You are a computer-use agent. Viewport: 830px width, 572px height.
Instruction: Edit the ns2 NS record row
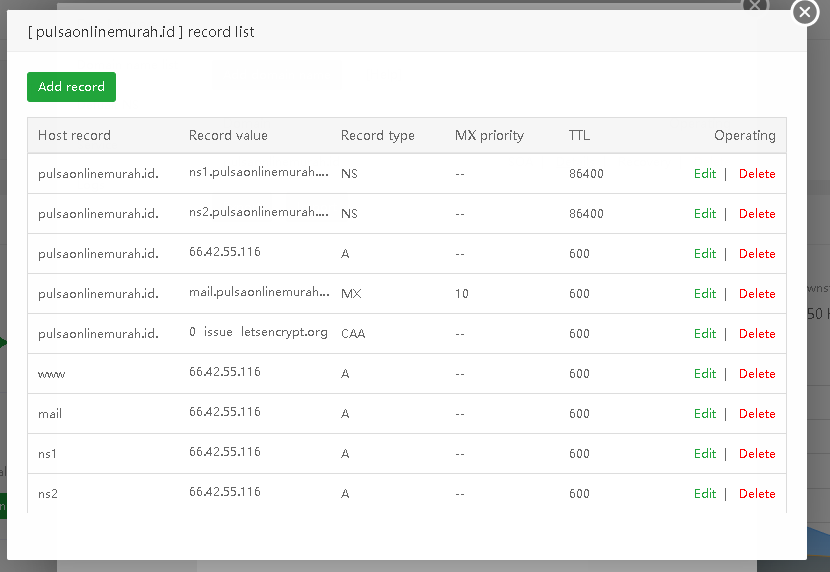tap(705, 214)
